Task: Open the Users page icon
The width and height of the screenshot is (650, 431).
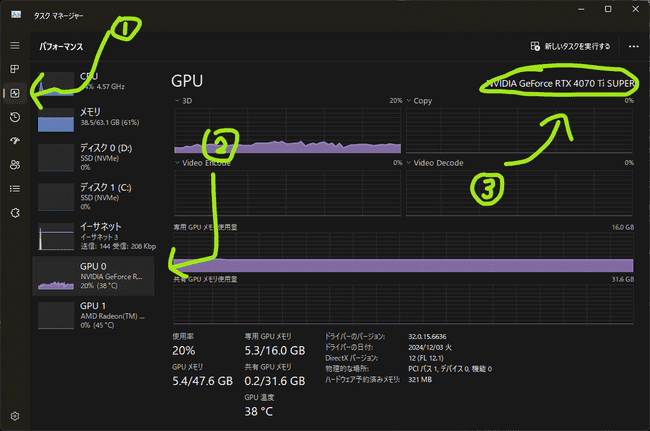Action: click(15, 165)
